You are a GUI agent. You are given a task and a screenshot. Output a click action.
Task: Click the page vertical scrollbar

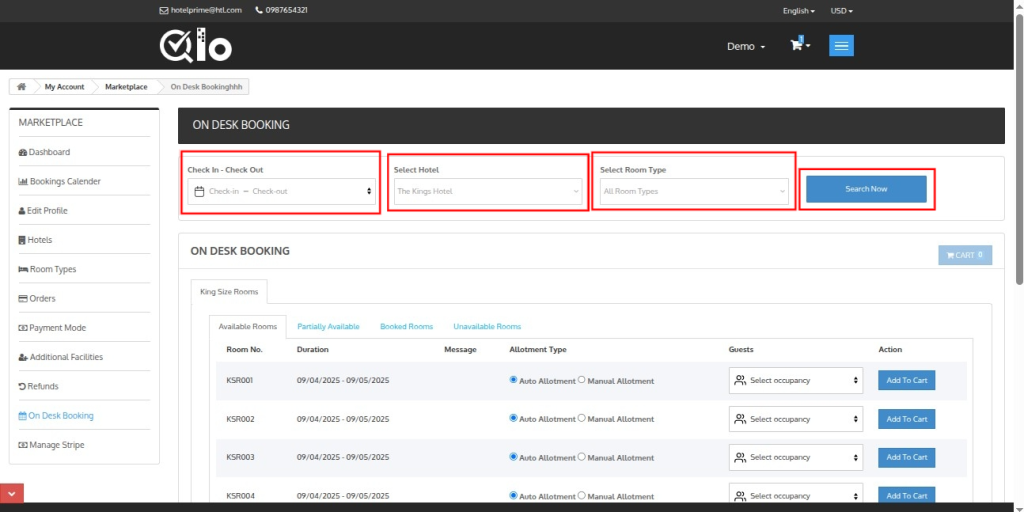[x=1019, y=149]
